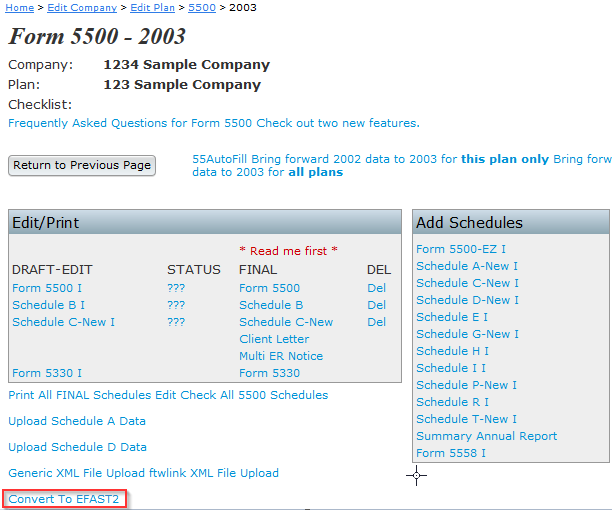Viewport: 612px width, 510px height.
Task: Open FINAL Form 5500
Action: tap(269, 288)
